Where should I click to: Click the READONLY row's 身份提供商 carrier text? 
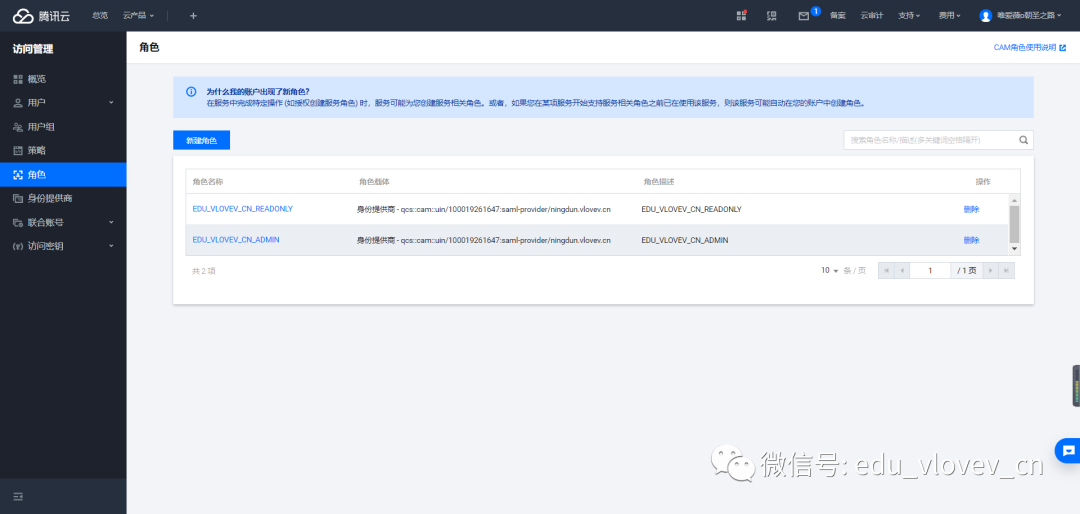[484, 209]
